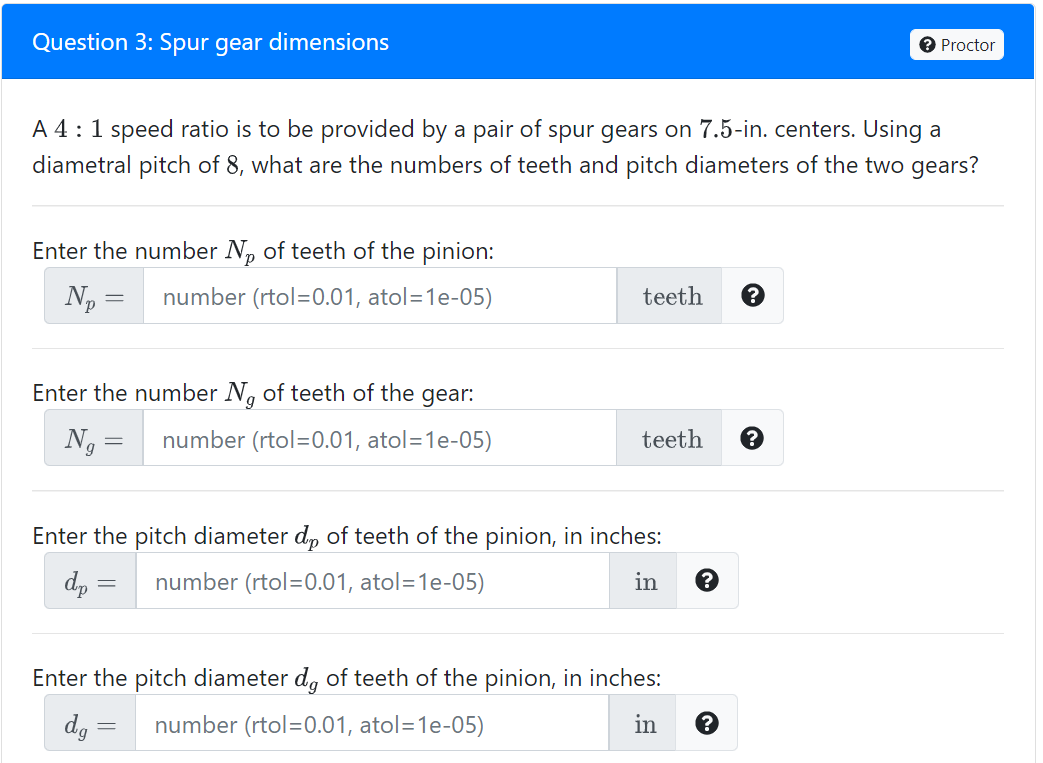Focus the Np number of teeth input

tap(380, 296)
